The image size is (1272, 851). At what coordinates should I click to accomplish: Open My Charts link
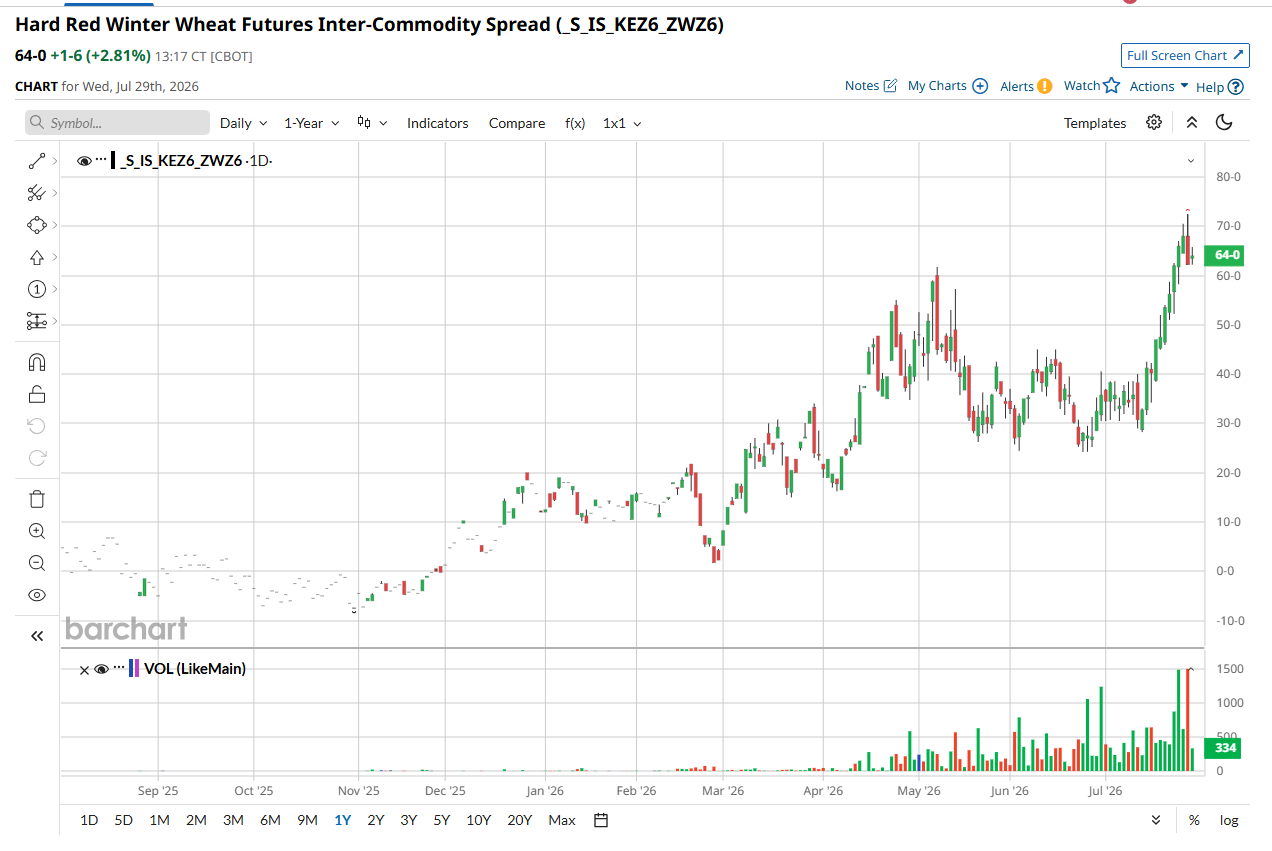948,86
